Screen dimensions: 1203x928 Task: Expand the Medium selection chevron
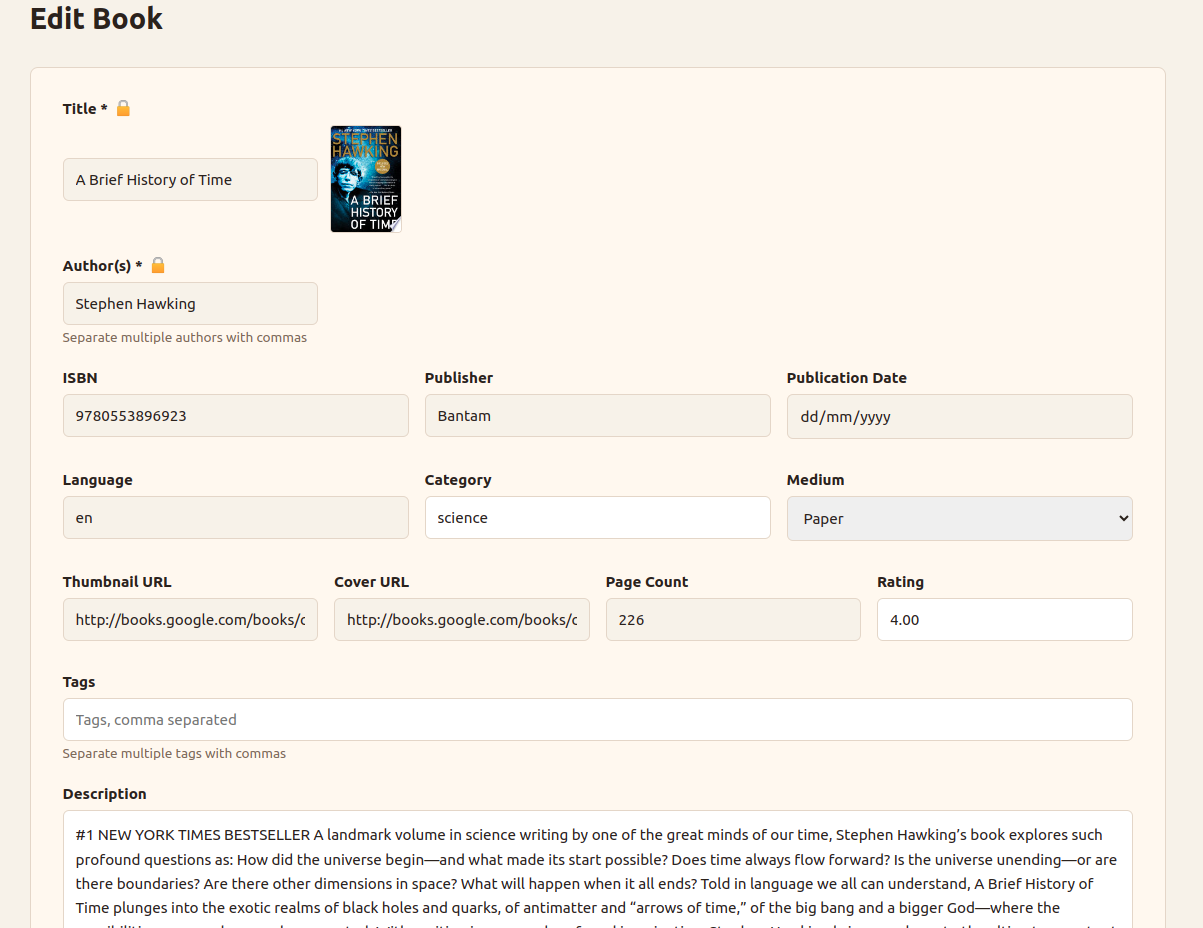[1119, 518]
